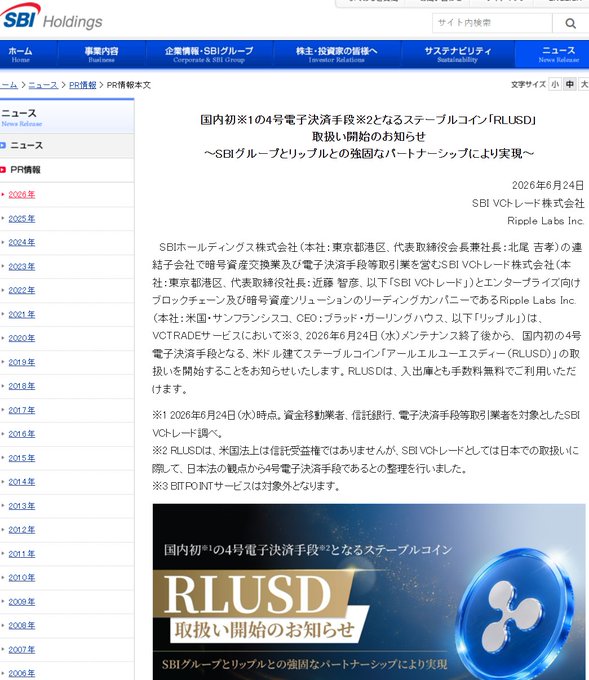
Task: Open the 2022年 archive link
Action: coord(22,291)
